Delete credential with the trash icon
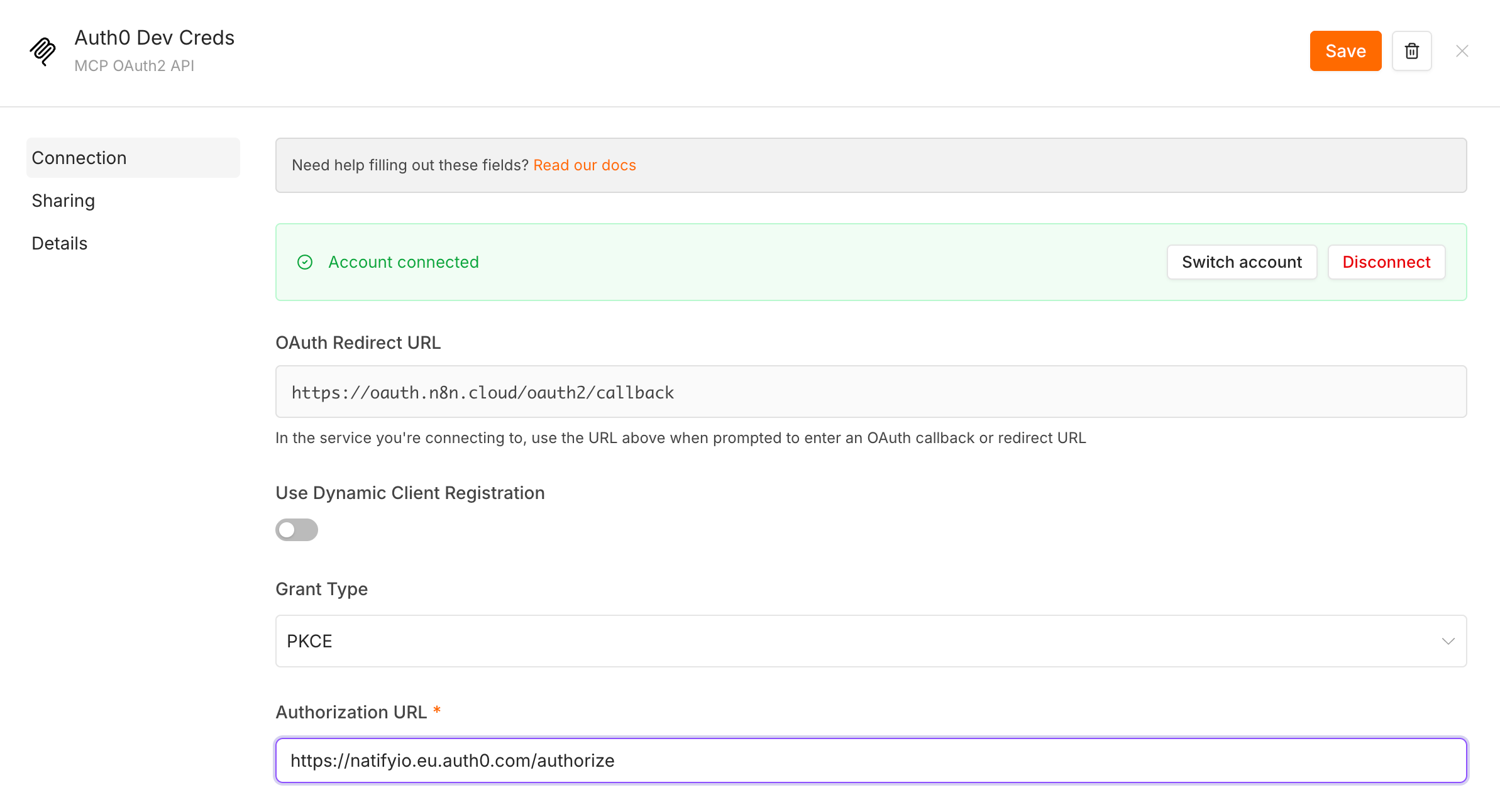The width and height of the screenshot is (1500, 812). (x=1412, y=51)
